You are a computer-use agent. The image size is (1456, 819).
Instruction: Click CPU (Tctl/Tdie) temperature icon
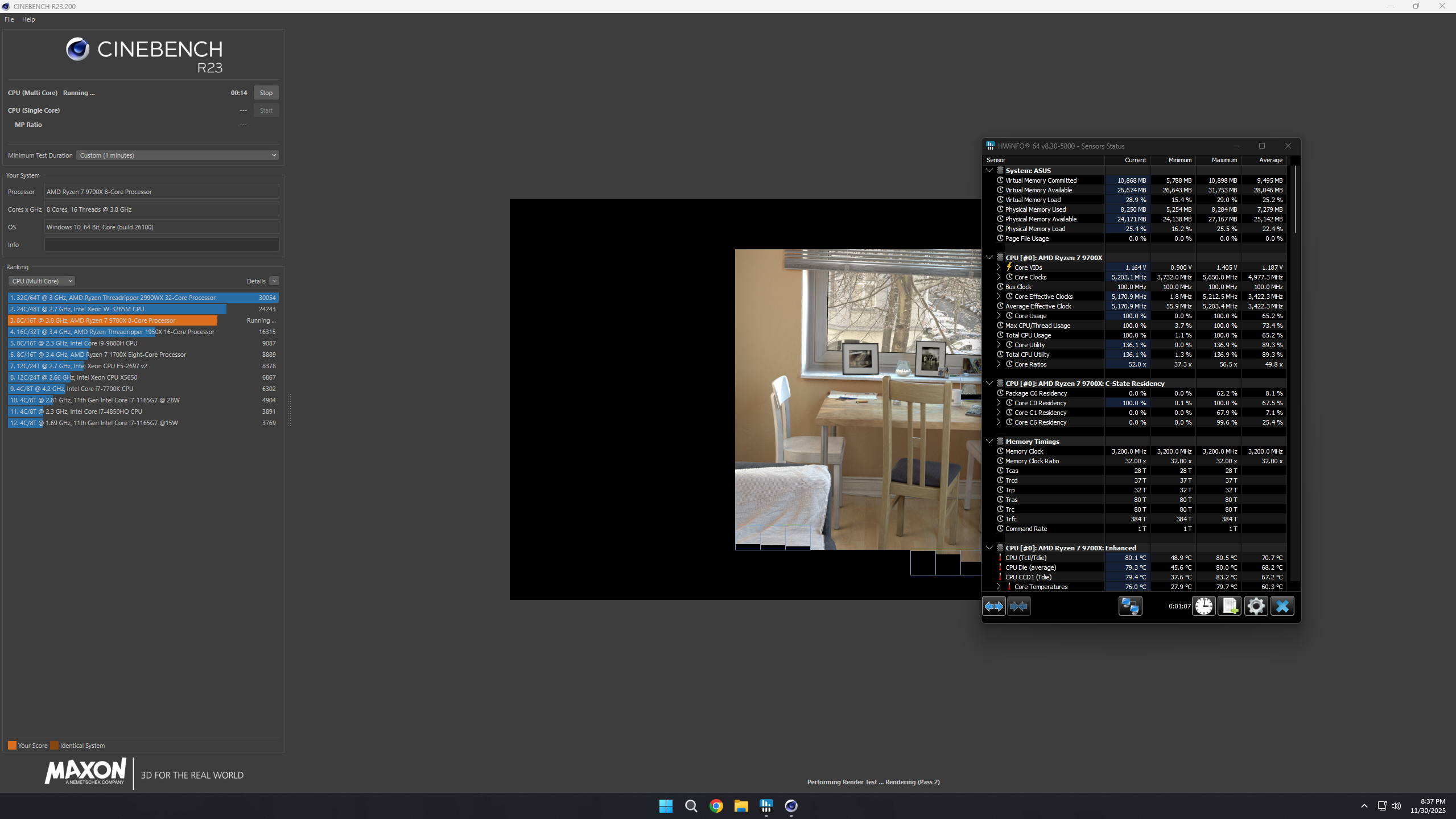pyautogui.click(x=1000, y=558)
